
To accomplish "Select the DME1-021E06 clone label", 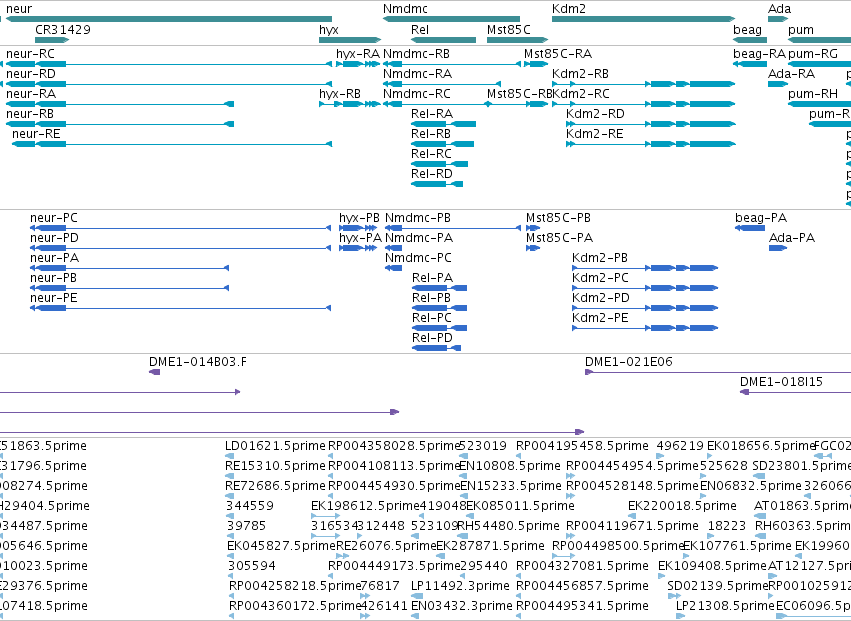I will (x=628, y=362).
